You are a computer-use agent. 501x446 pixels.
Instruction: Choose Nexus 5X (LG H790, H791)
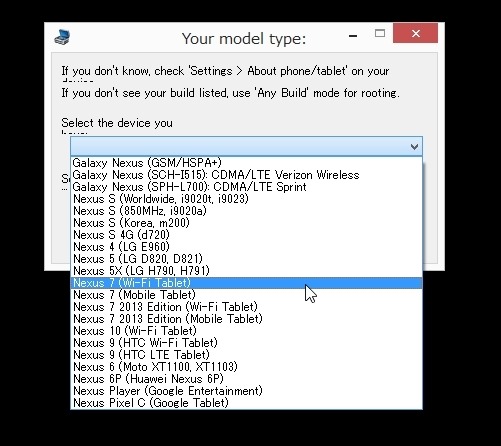click(x=246, y=271)
